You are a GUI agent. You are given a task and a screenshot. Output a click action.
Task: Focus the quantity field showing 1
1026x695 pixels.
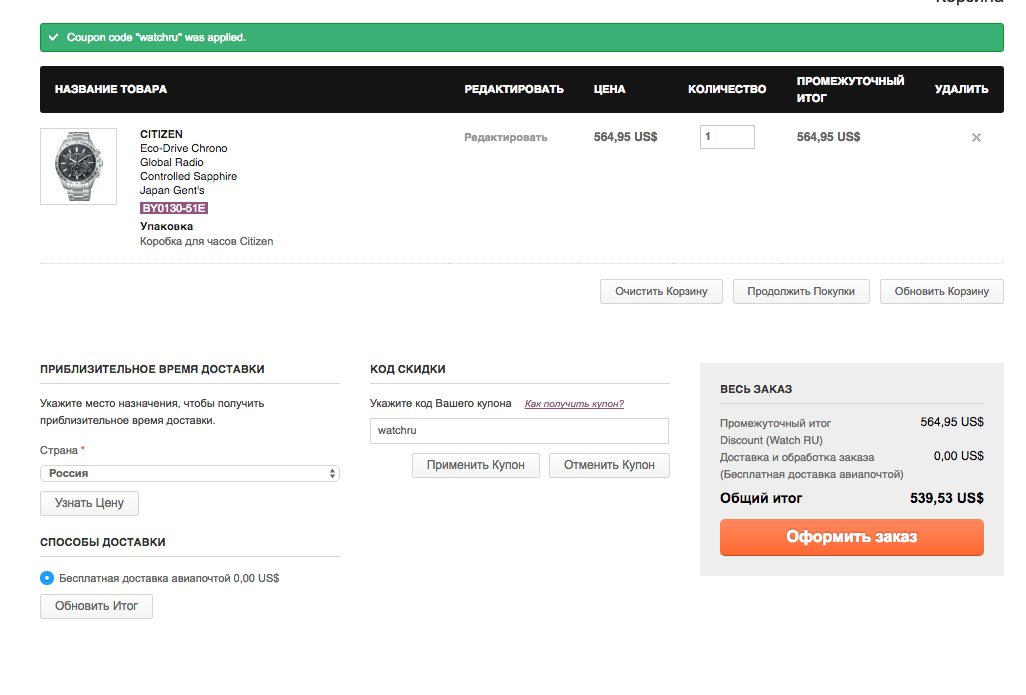coord(727,137)
